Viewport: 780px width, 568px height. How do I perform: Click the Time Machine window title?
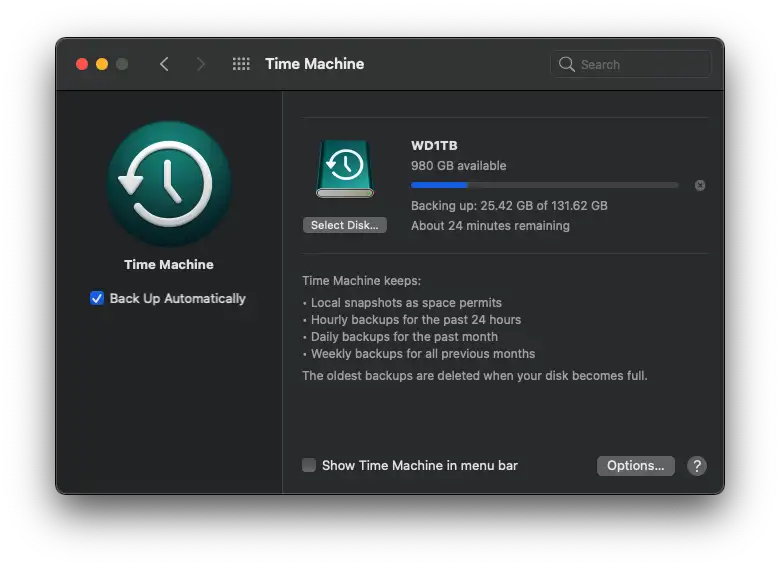point(315,64)
